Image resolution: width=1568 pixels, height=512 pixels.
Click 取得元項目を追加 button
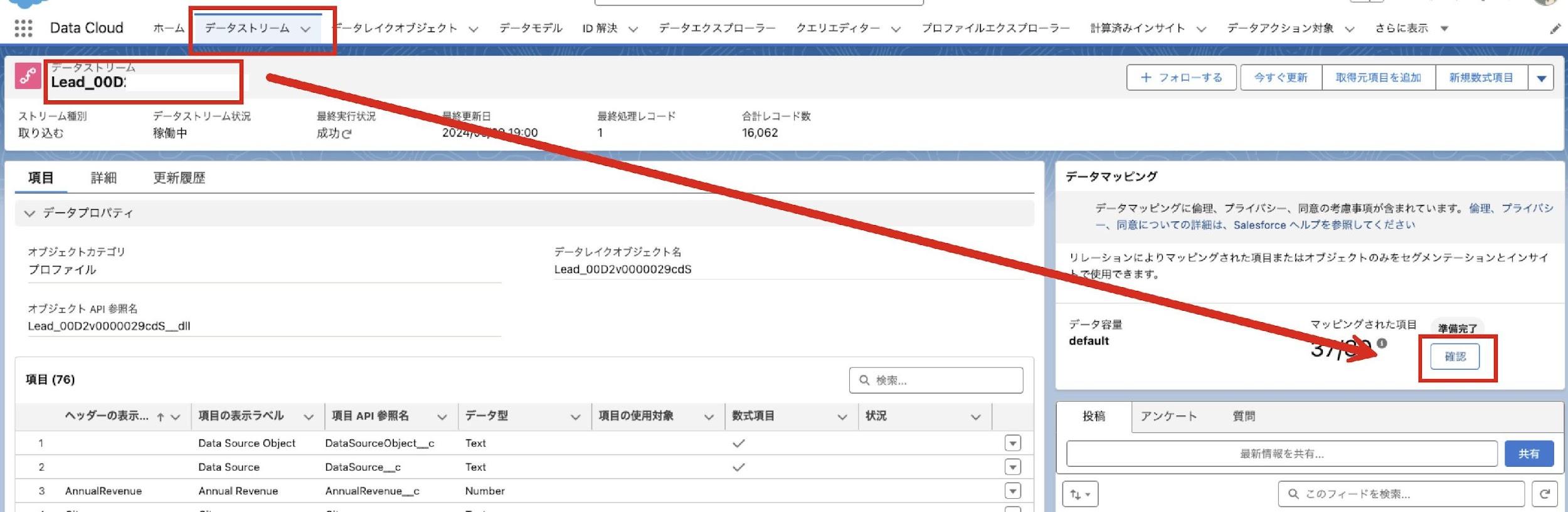[x=1378, y=78]
